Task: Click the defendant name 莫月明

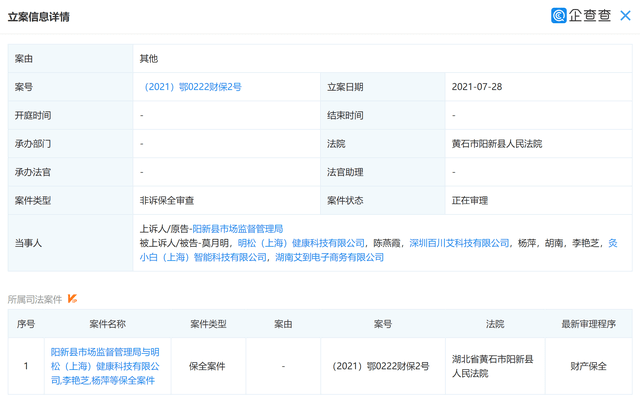Action: click(x=215, y=243)
